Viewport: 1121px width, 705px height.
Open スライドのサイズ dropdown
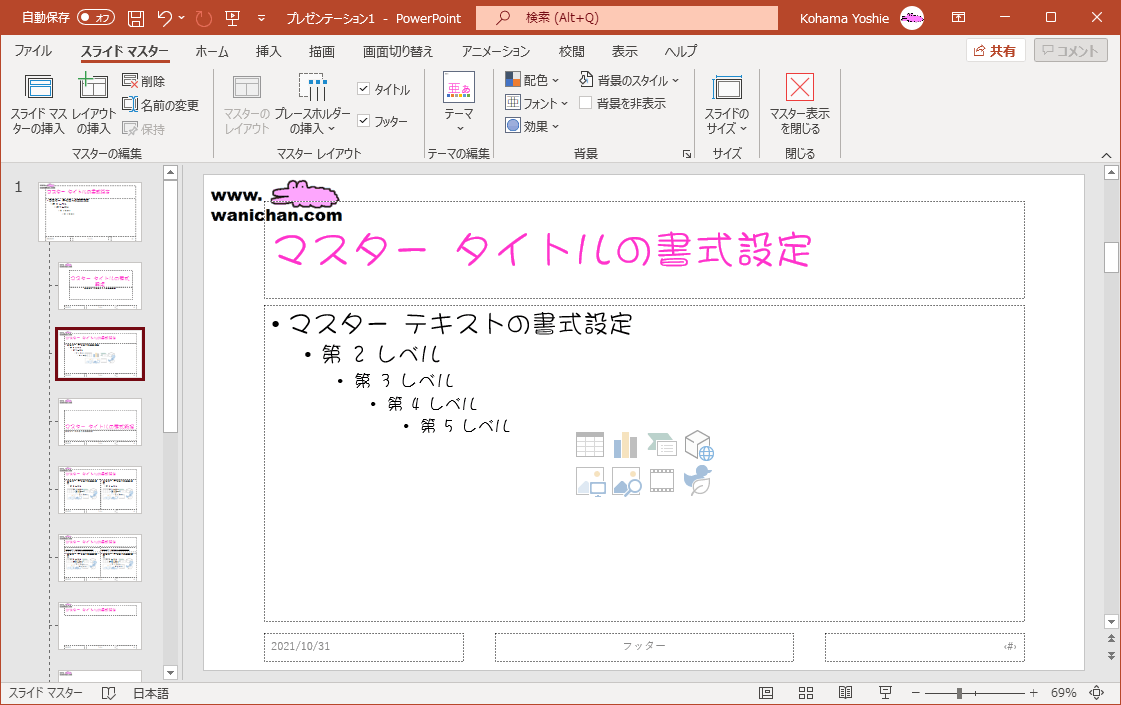[x=727, y=104]
